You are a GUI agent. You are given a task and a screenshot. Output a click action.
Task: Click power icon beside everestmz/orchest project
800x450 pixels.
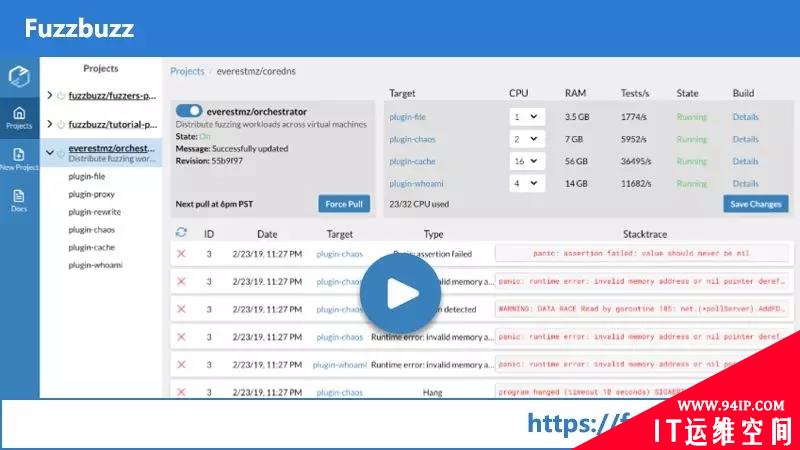pos(61,153)
